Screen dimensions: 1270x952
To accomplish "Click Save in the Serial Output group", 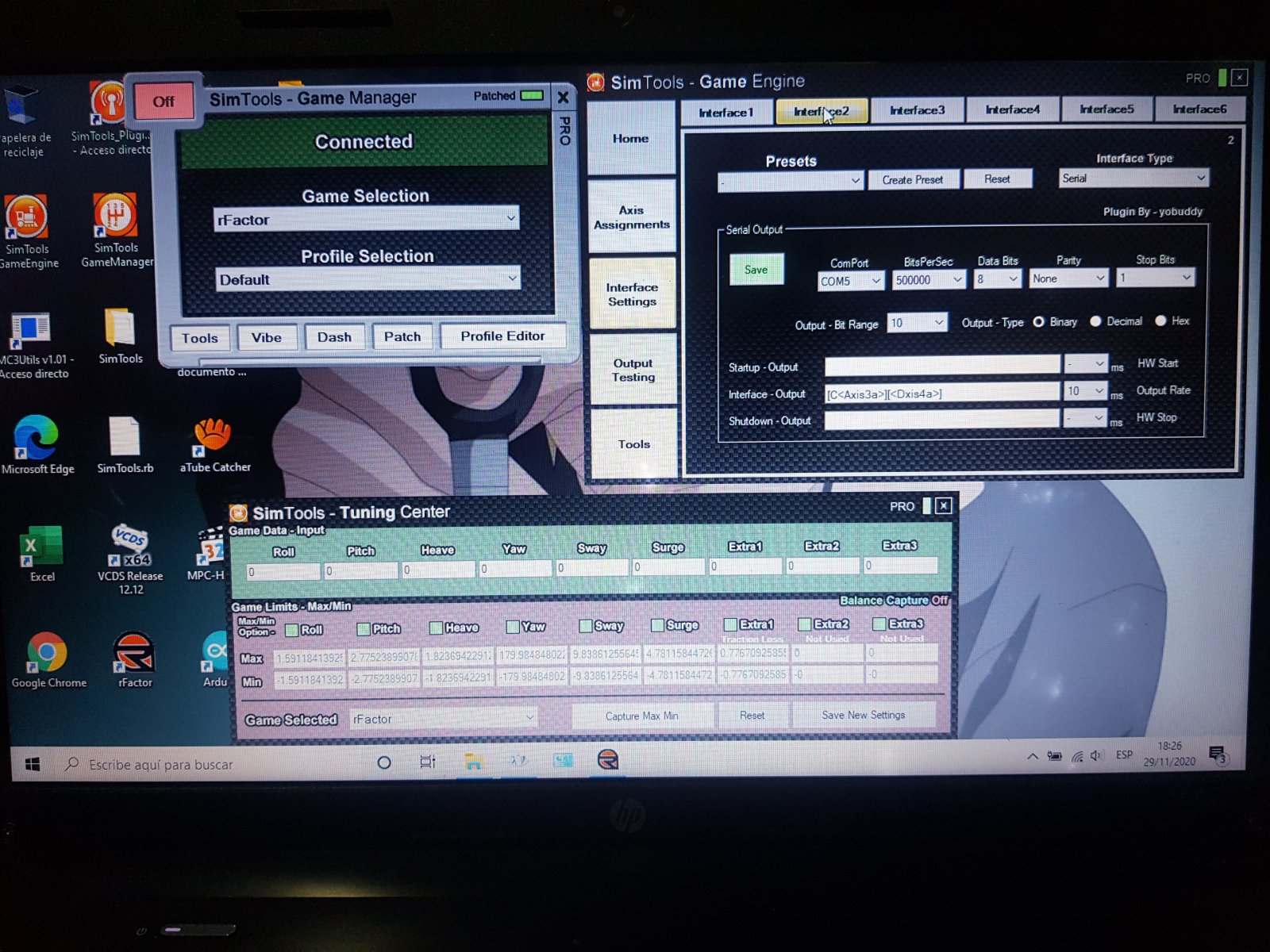I will [756, 270].
